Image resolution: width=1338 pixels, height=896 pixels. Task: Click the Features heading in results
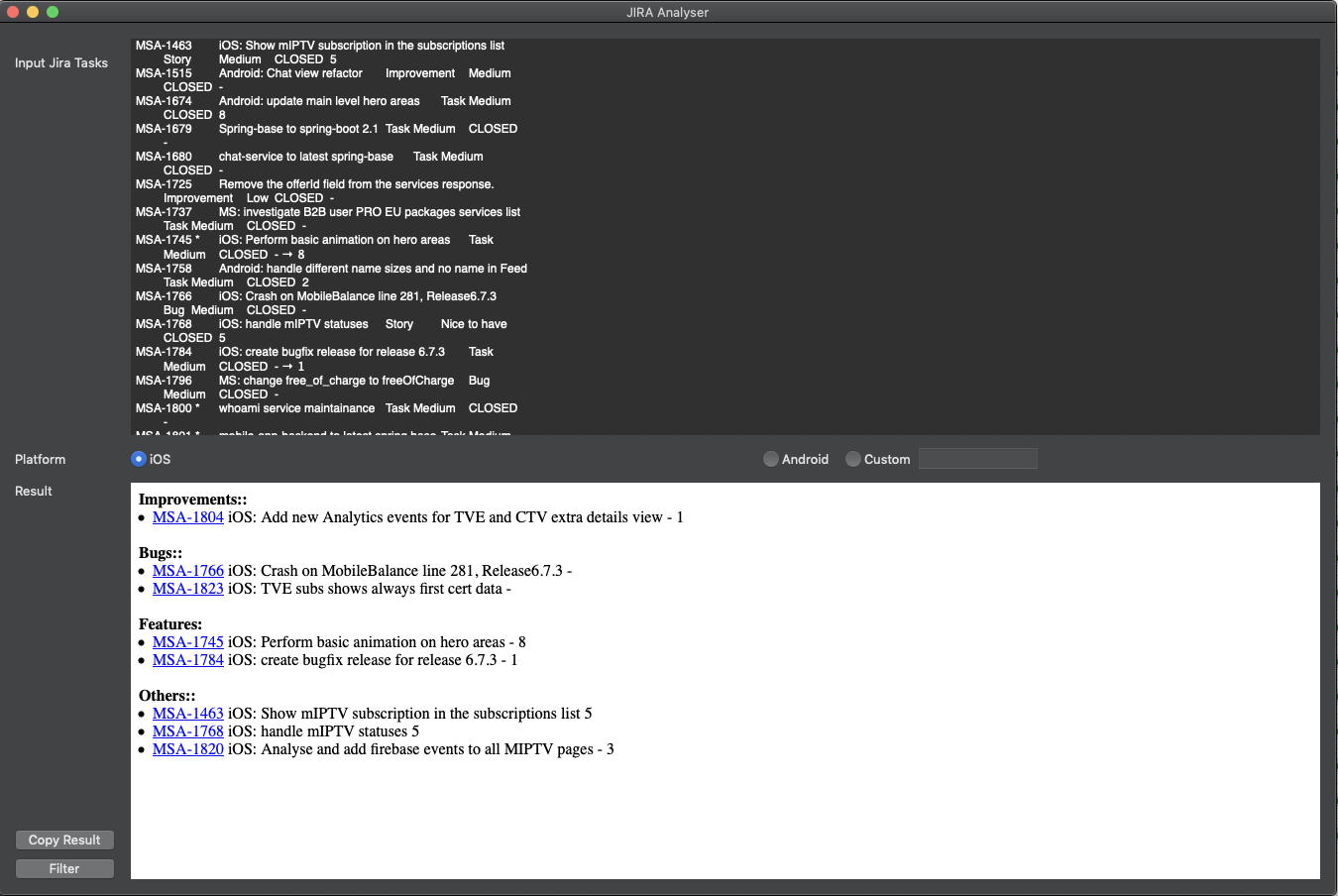(170, 624)
